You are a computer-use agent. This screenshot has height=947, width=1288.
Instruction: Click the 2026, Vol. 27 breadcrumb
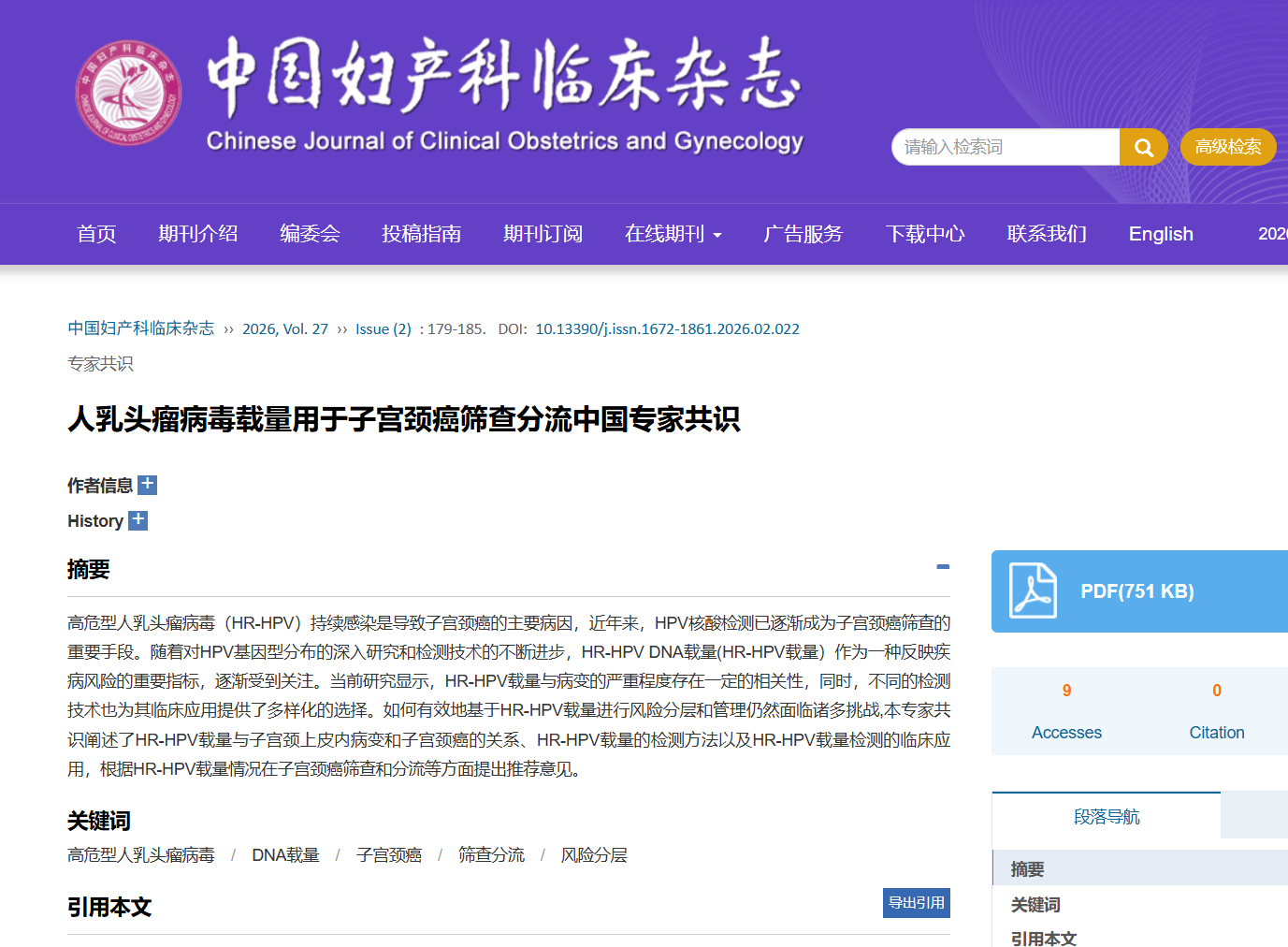pyautogui.click(x=284, y=329)
